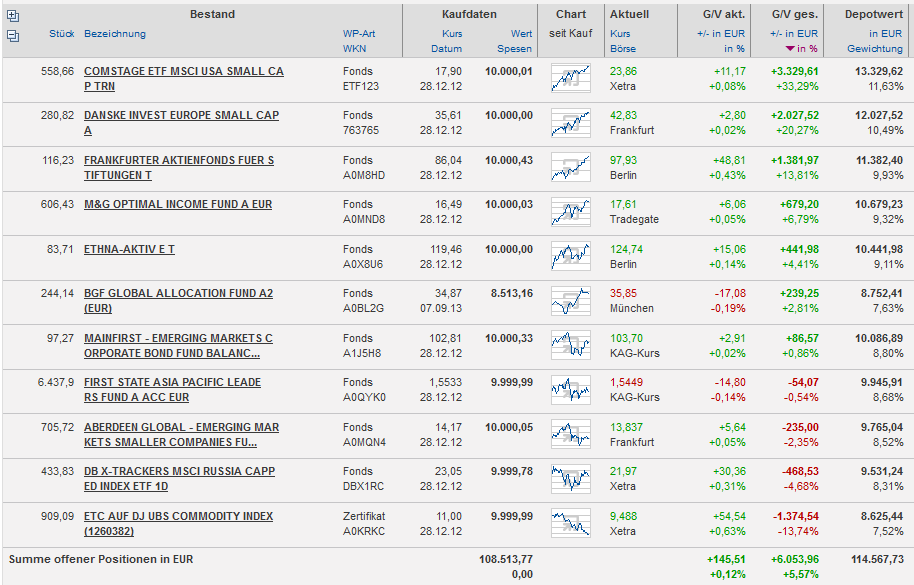914x585 pixels.
Task: Open chart thumbnail for FRANKFURTER AKTIENFONDS
Action: [571, 167]
